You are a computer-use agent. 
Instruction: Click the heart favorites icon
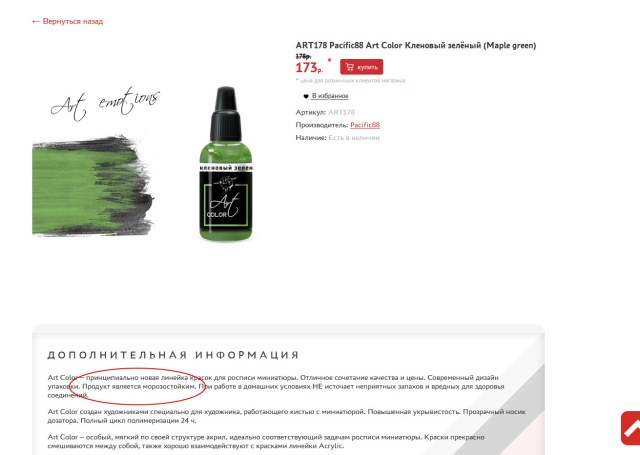306,96
